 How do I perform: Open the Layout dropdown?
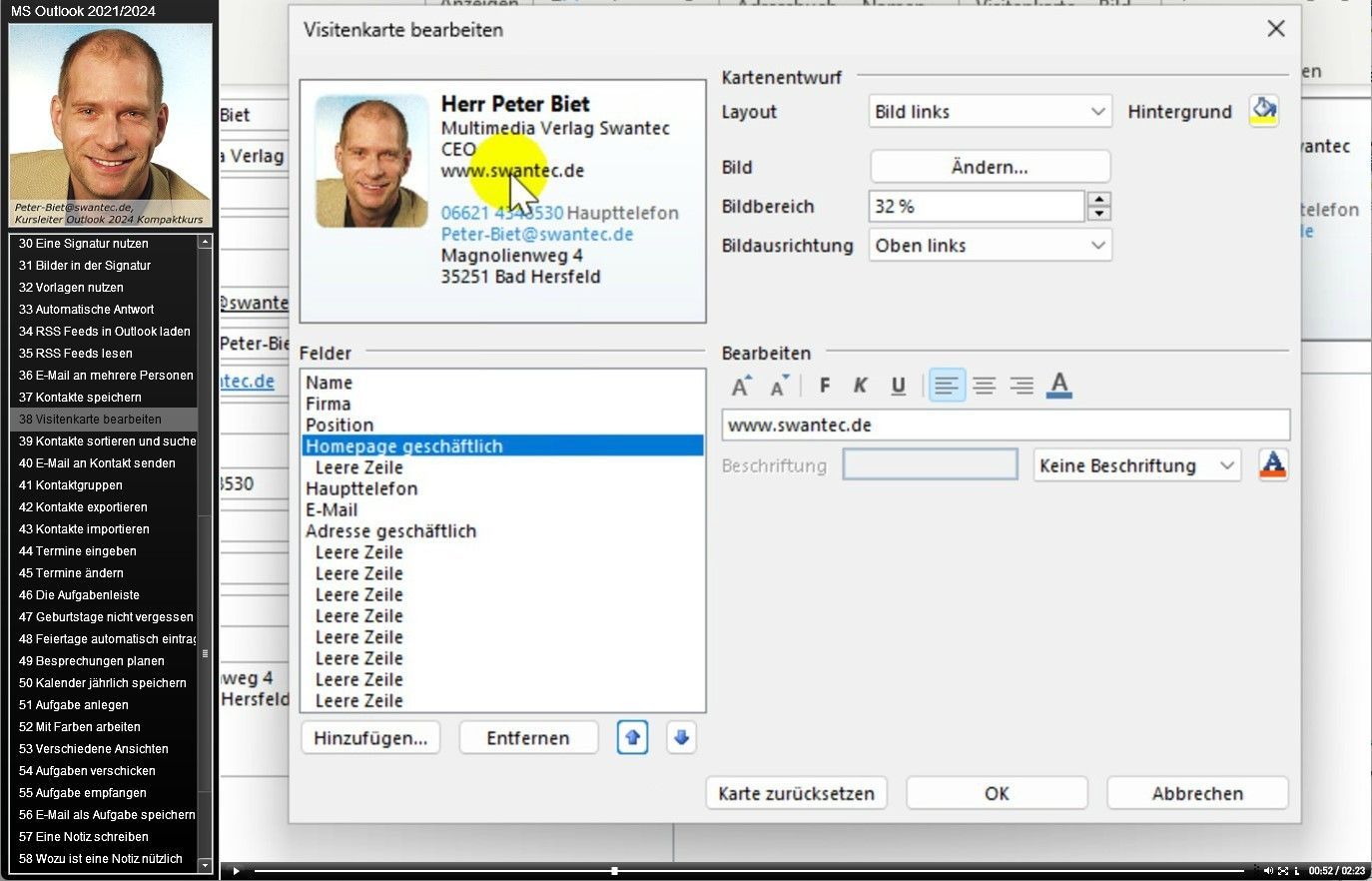pyautogui.click(x=990, y=112)
